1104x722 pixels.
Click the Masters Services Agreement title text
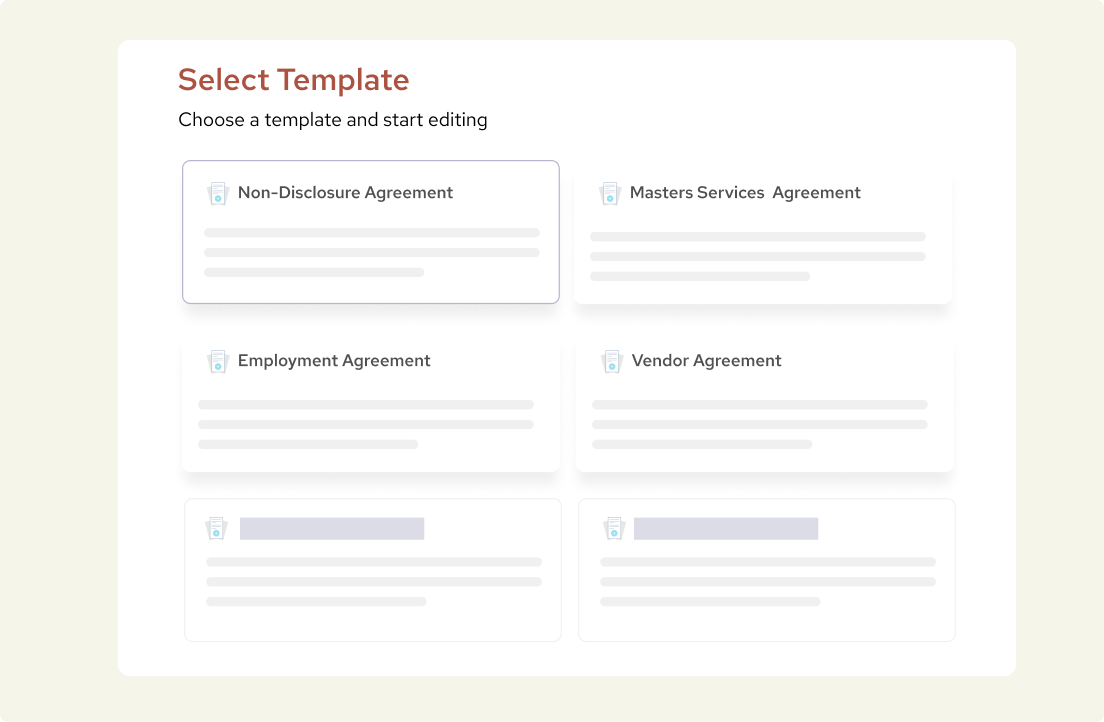745,192
